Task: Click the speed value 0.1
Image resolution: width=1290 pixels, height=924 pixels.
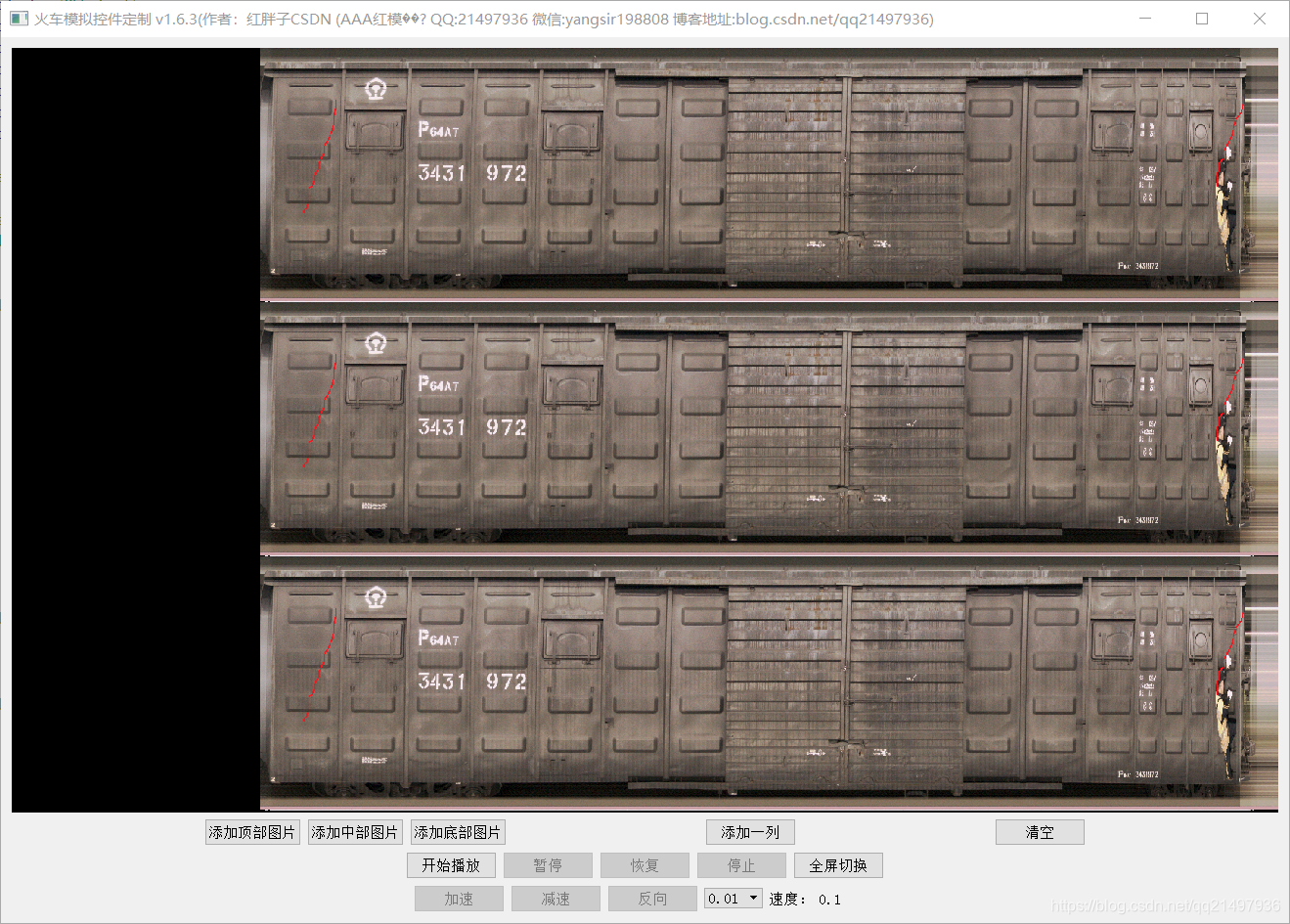Action: coord(829,900)
